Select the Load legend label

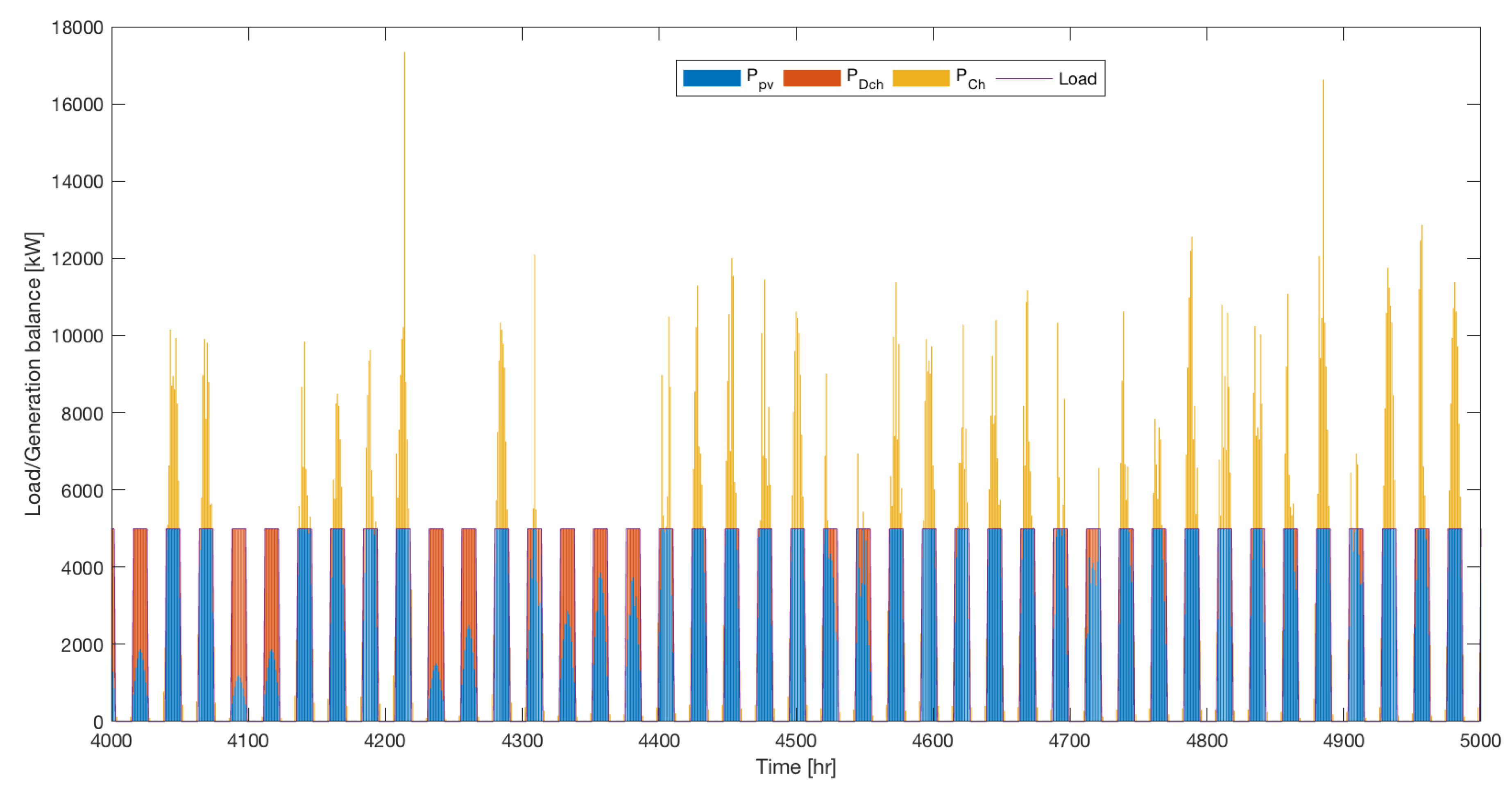(1078, 79)
